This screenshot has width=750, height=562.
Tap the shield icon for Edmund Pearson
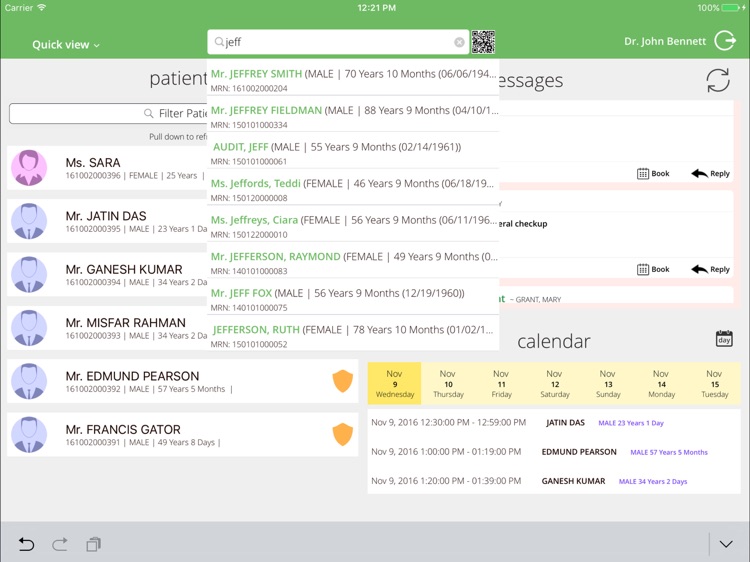click(x=342, y=381)
